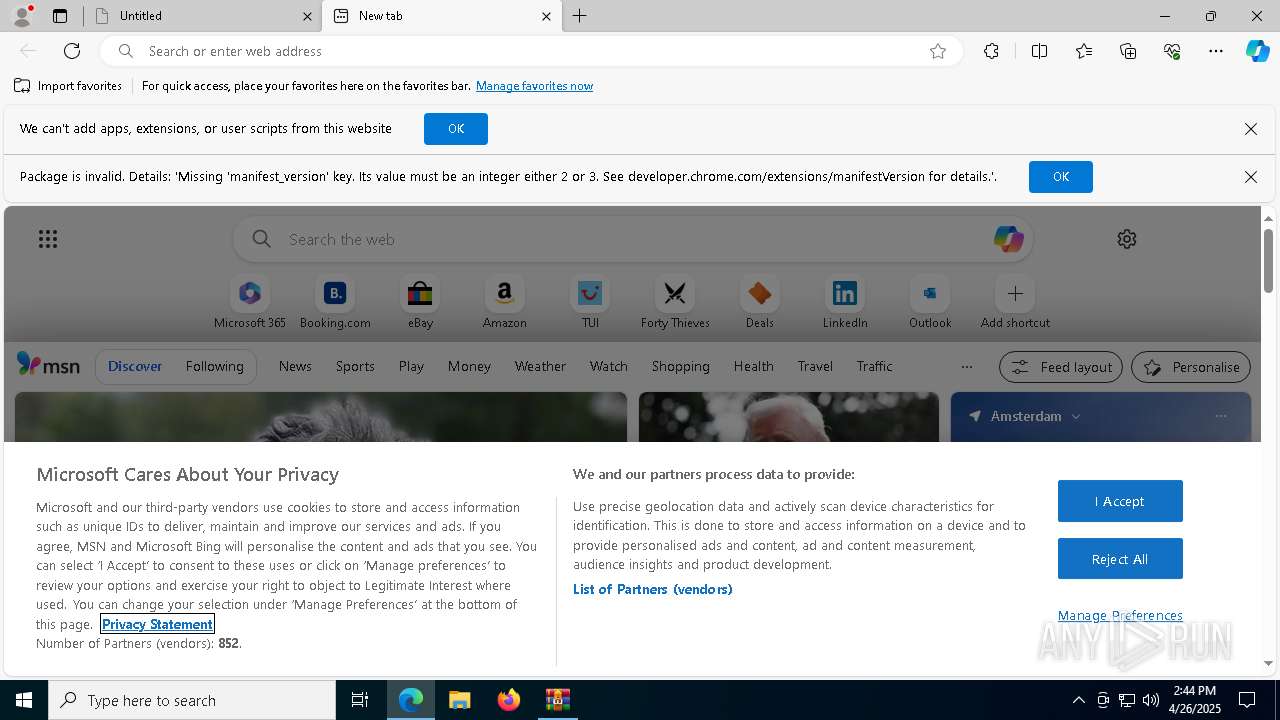This screenshot has height=720, width=1280.
Task: Open a new browser tab
Action: (579, 16)
